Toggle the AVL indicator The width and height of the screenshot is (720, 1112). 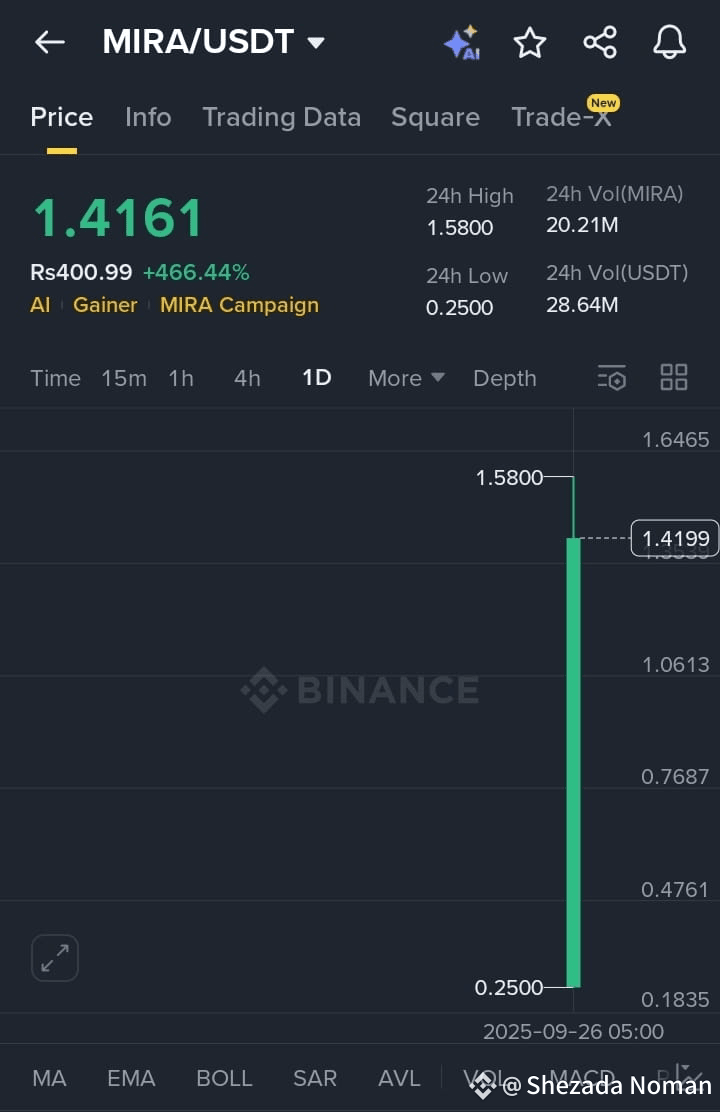coord(399,1079)
